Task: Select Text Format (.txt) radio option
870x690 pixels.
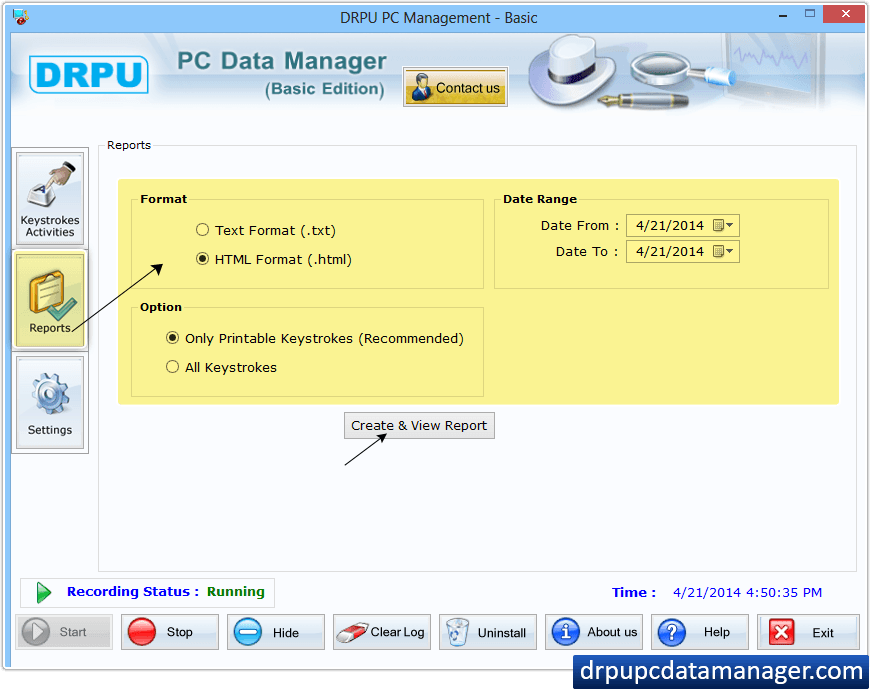Action: 266,230
